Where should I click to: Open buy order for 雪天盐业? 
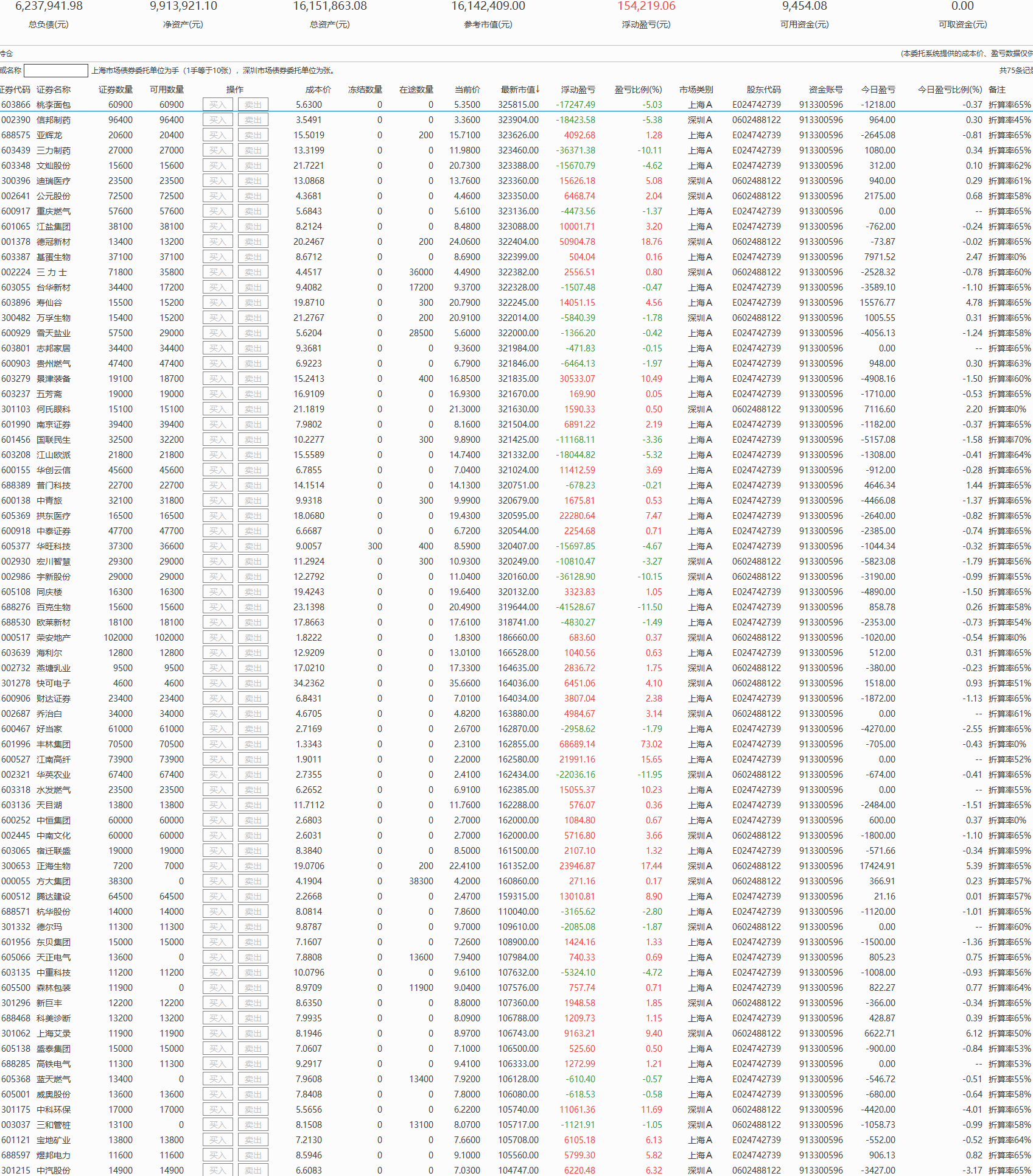217,333
